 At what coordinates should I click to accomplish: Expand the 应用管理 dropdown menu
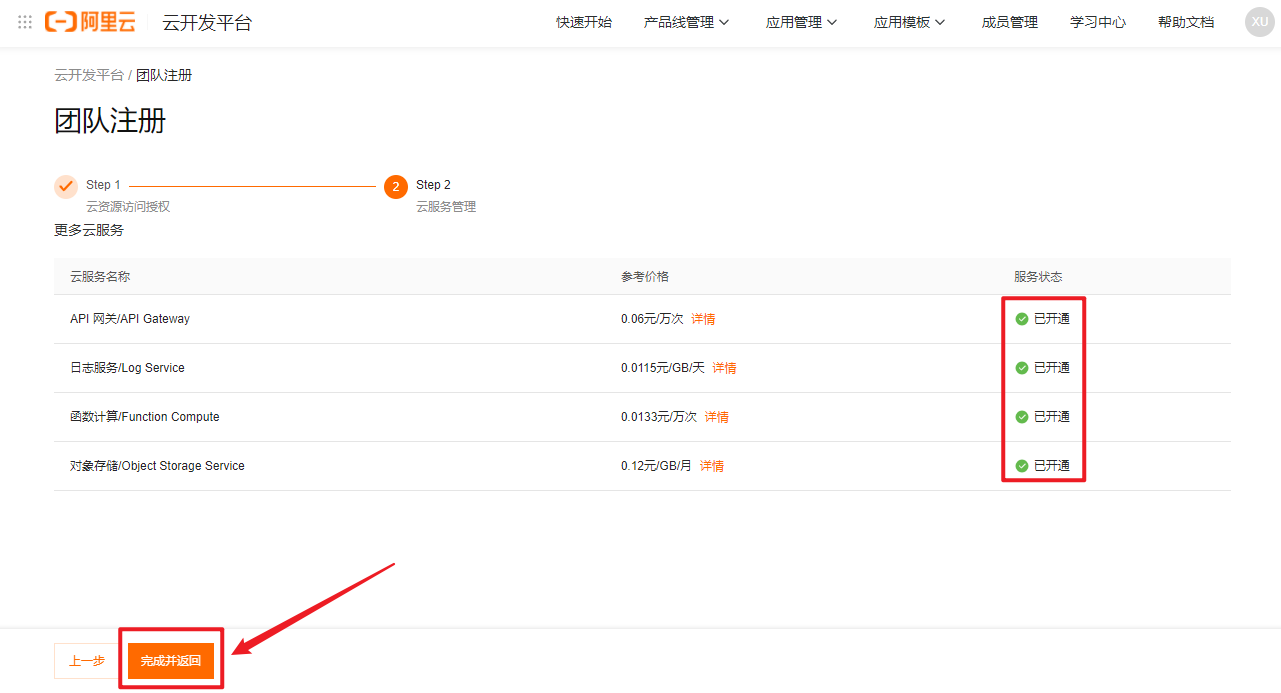802,22
